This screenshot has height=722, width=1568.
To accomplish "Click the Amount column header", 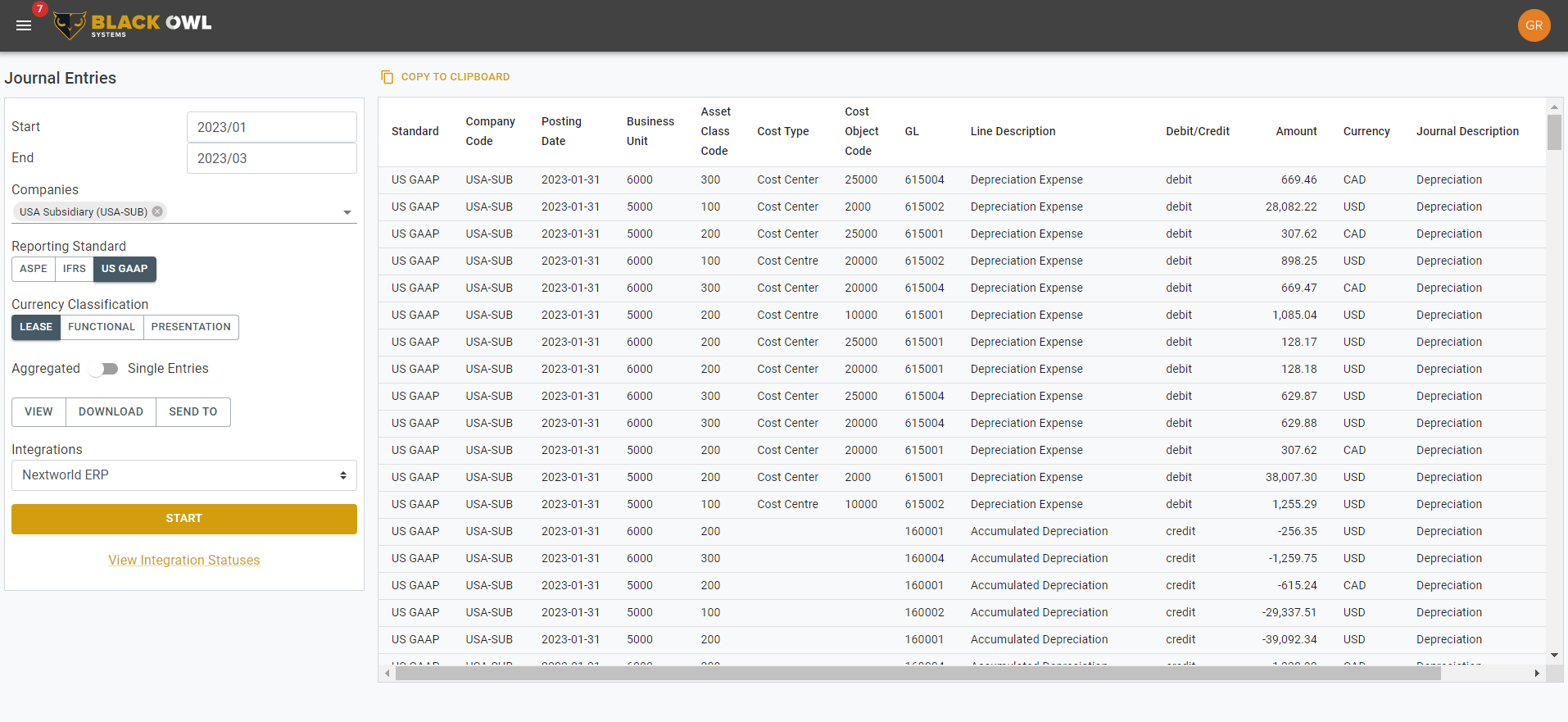I will pos(1297,131).
